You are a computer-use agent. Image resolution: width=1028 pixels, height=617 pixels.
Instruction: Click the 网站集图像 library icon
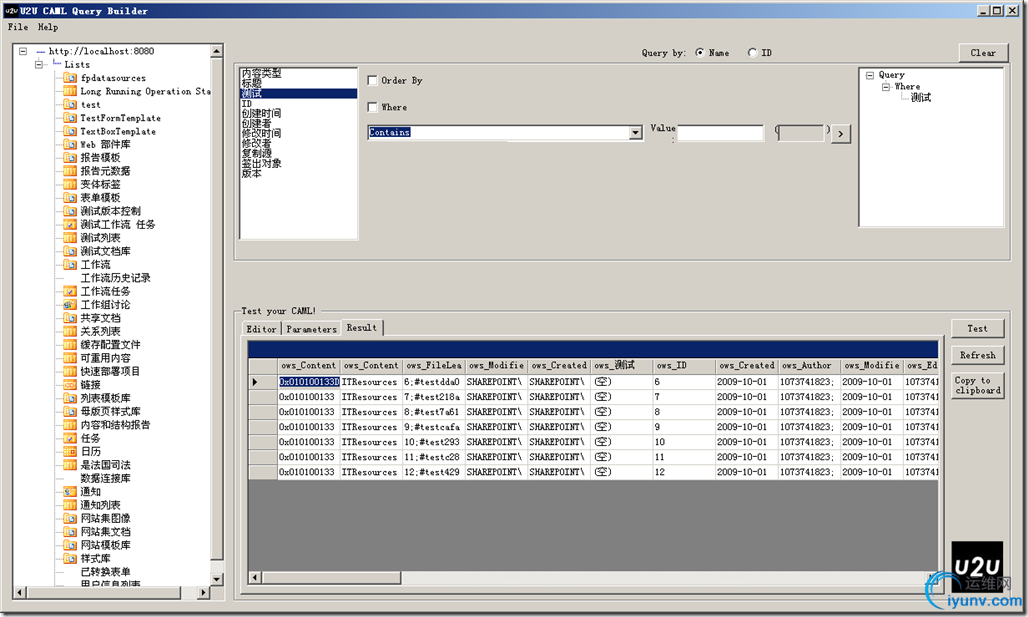click(x=70, y=518)
